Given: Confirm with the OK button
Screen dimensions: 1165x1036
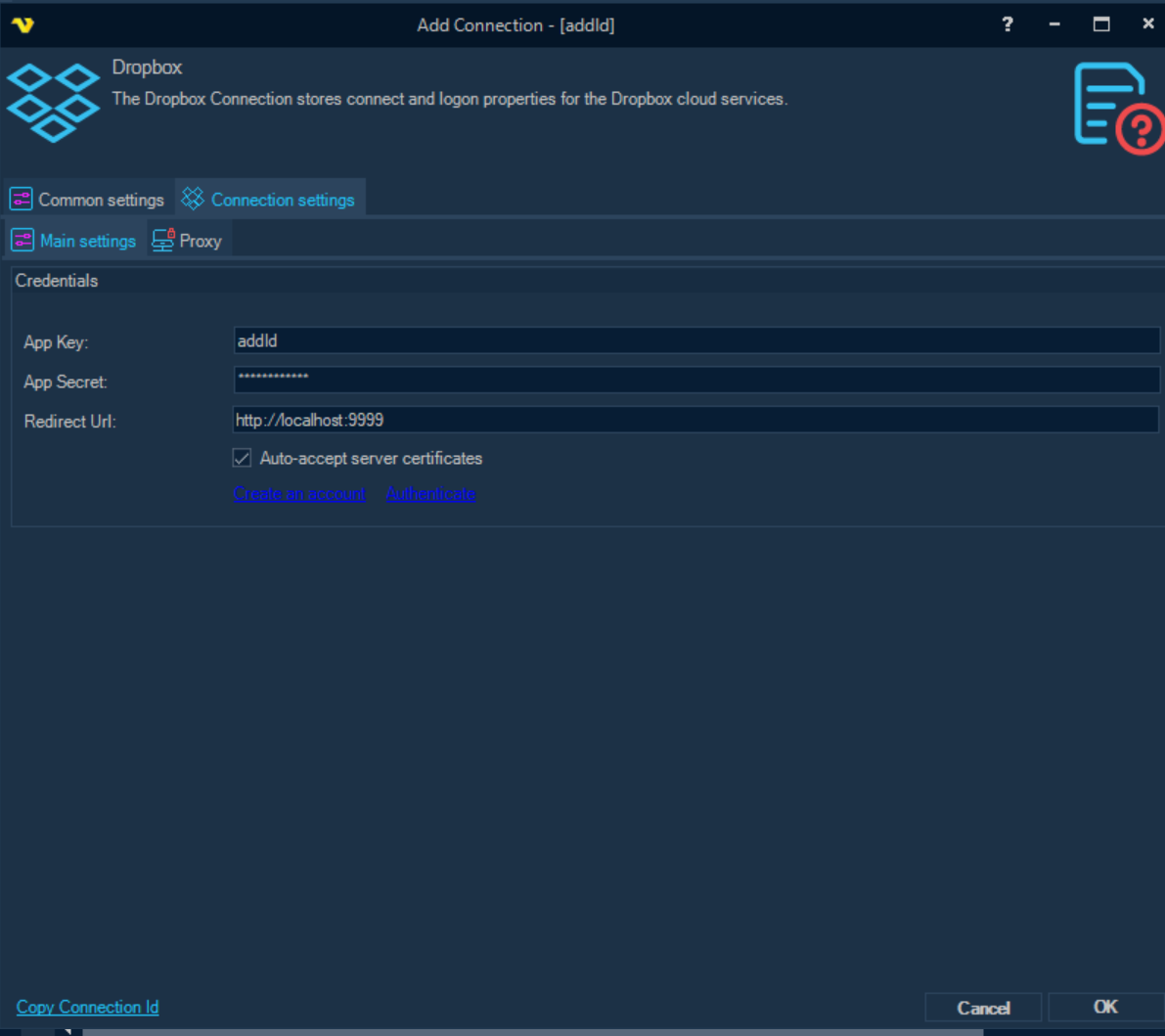Looking at the screenshot, I should coord(1104,1007).
